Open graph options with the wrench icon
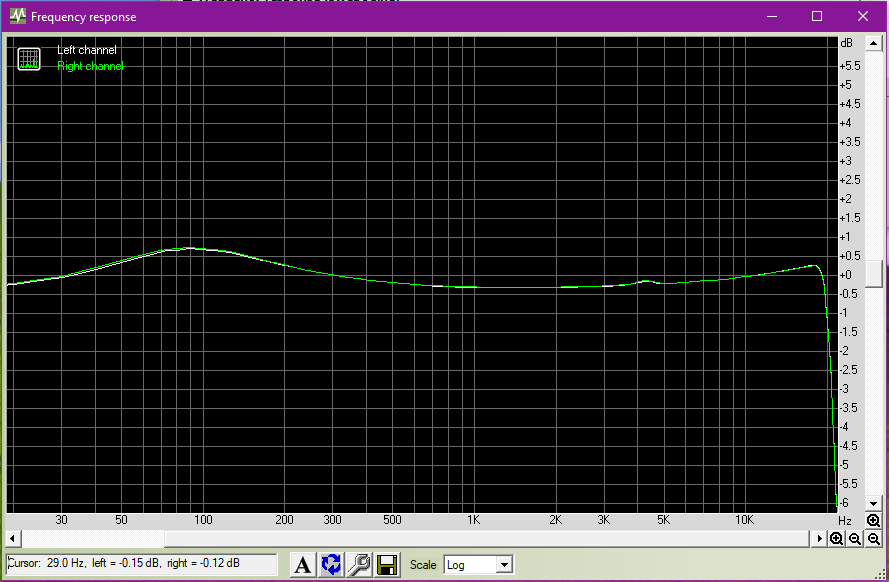Viewport: 889px width, 582px height. tap(358, 564)
